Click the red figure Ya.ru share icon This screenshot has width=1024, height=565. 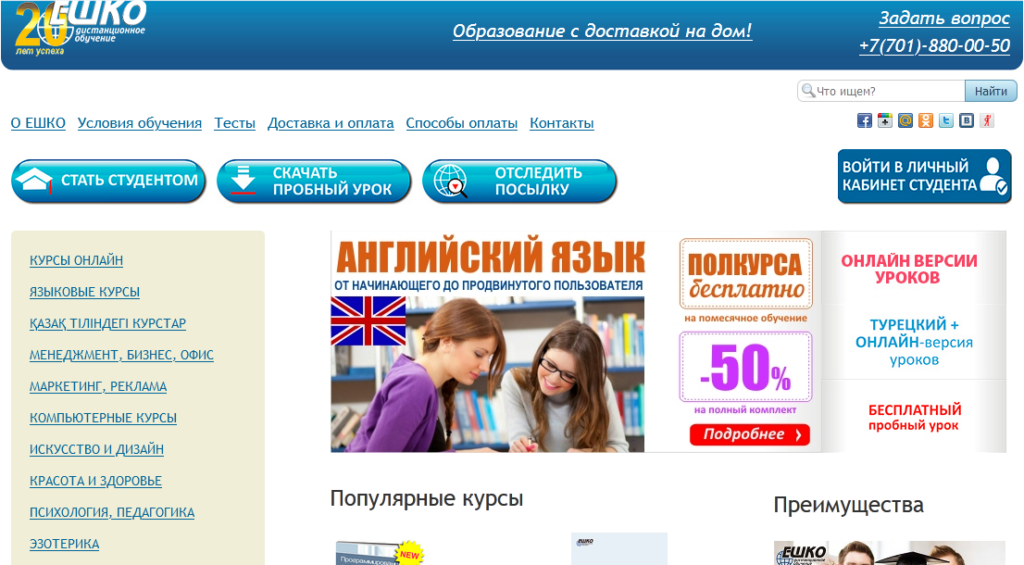pyautogui.click(x=987, y=121)
